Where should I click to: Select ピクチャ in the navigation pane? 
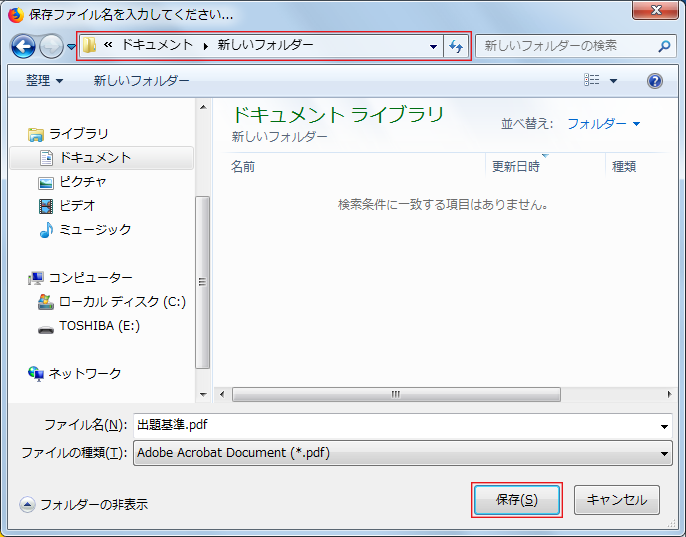(82, 182)
